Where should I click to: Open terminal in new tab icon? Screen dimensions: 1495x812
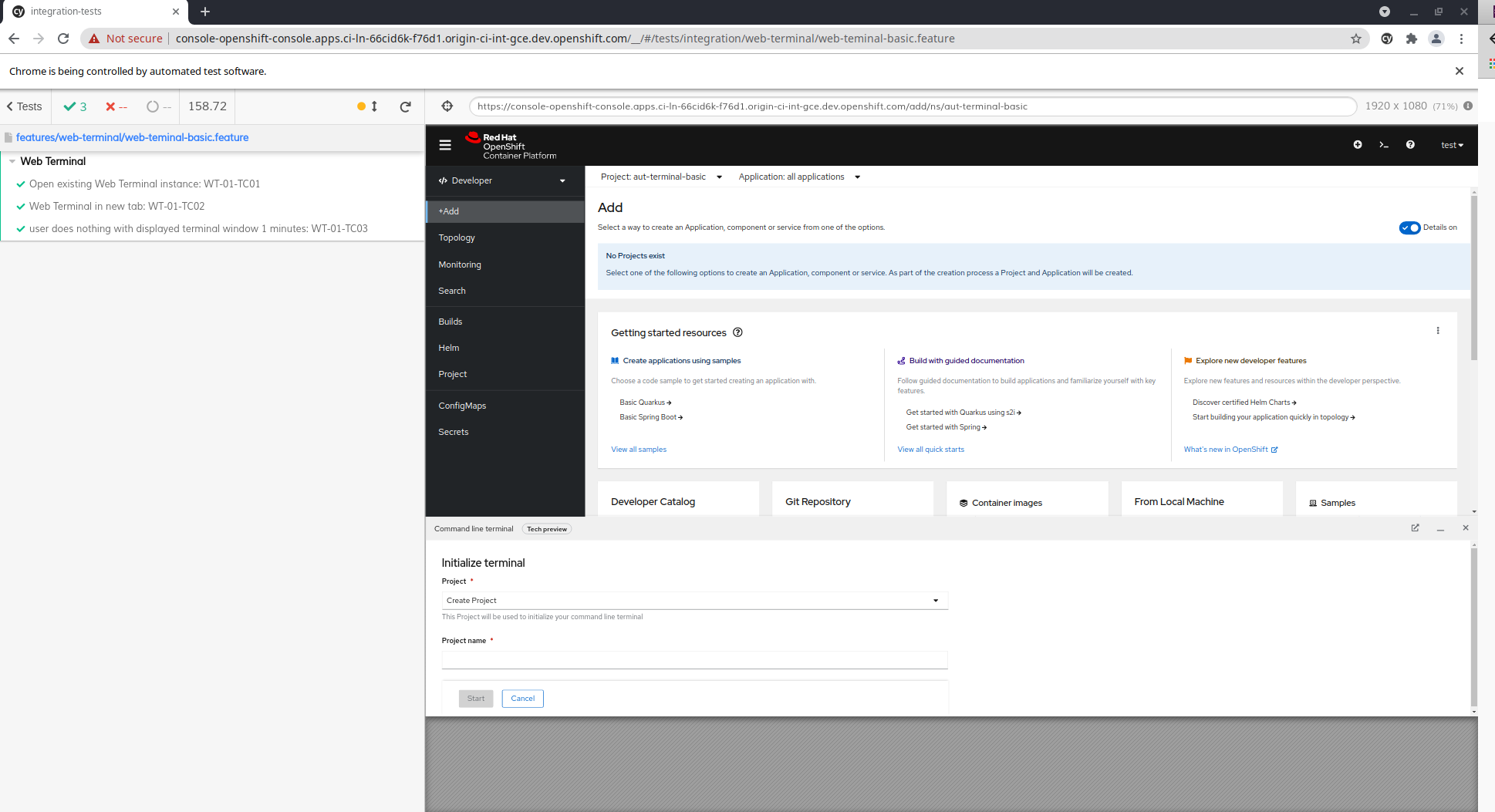1415,528
